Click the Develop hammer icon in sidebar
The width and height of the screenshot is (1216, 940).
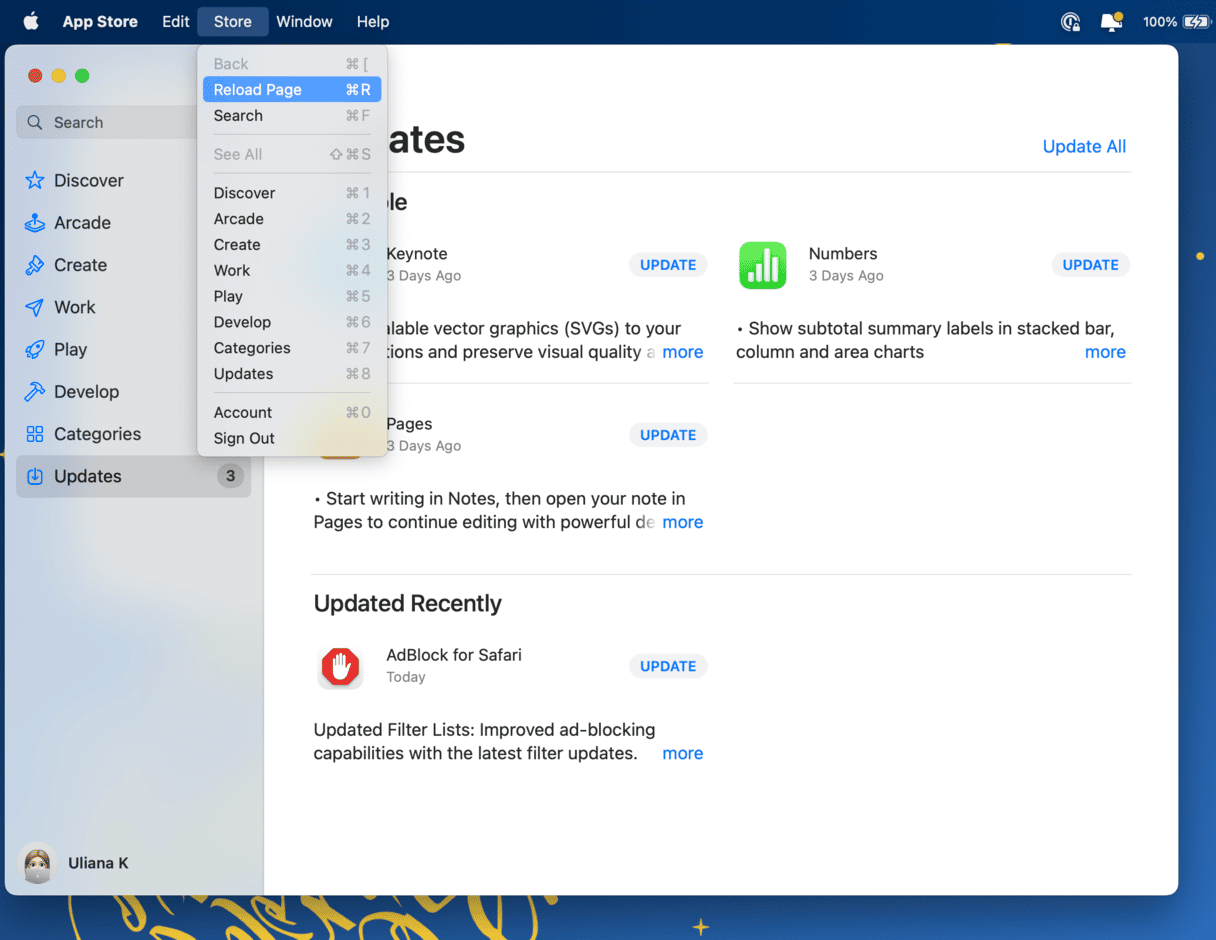(35, 392)
